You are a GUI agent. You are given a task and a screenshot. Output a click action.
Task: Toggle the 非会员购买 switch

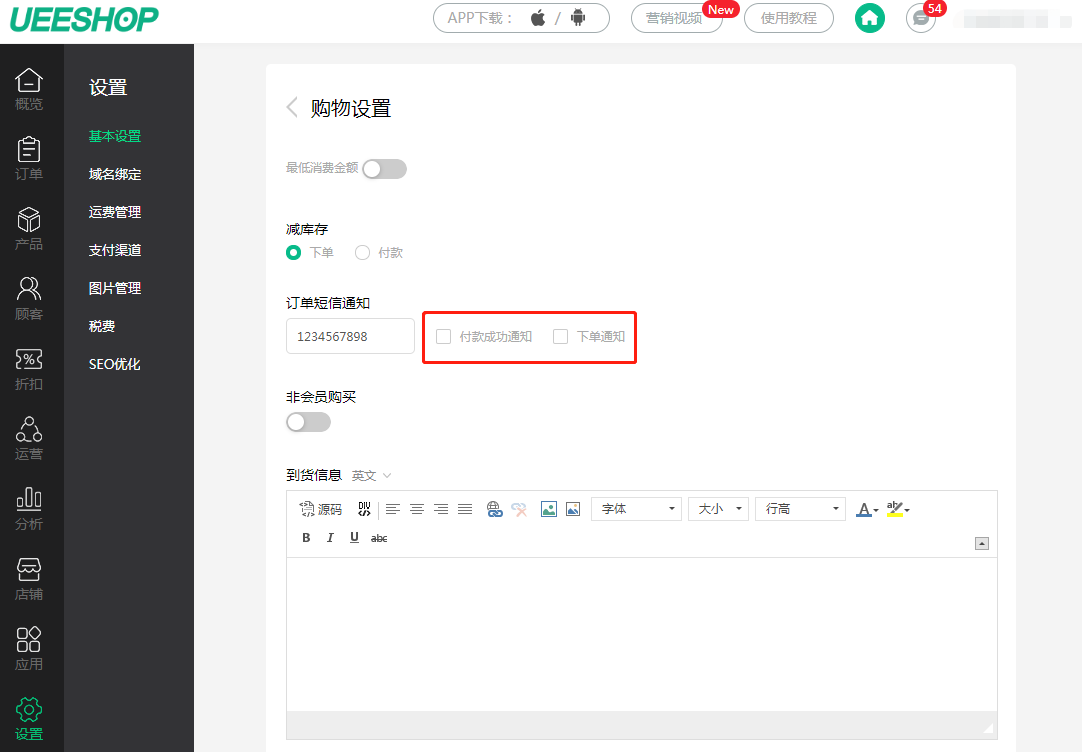308,422
